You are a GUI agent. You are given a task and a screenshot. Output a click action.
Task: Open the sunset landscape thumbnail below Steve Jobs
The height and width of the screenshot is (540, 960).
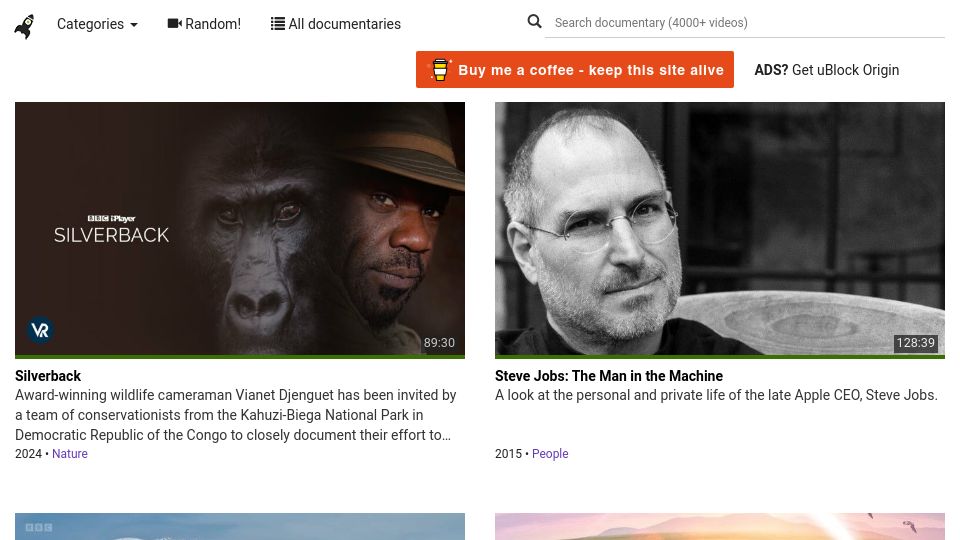720,527
